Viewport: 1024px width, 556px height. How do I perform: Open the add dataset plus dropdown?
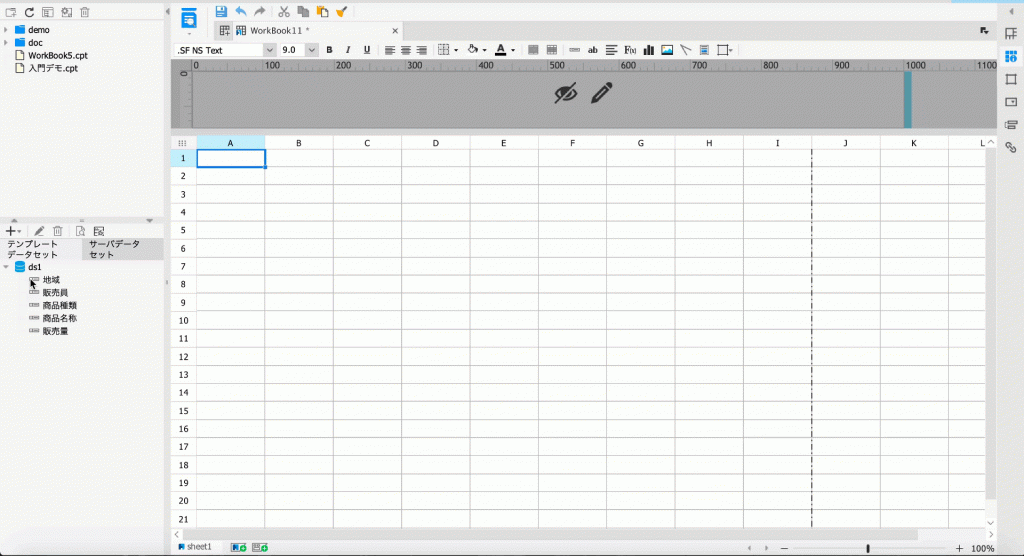coord(13,231)
